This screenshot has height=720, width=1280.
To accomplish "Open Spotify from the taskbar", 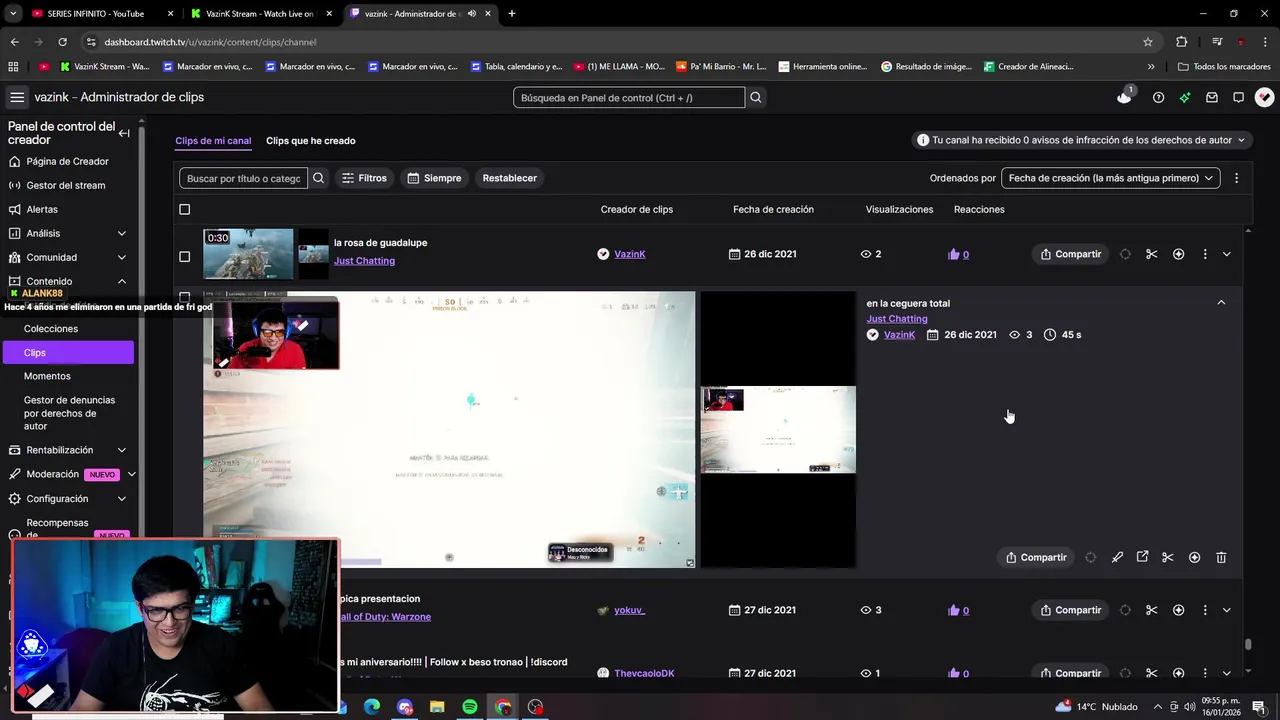I will pos(470,707).
